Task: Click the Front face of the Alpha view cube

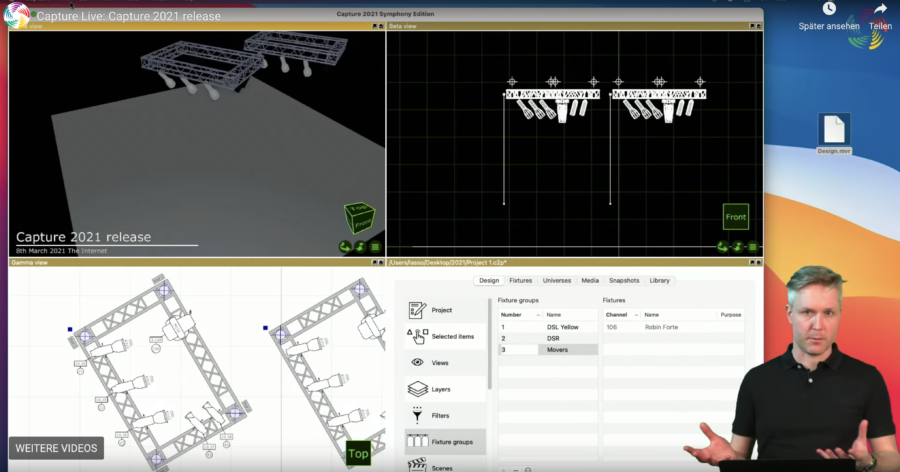Action: point(363,223)
